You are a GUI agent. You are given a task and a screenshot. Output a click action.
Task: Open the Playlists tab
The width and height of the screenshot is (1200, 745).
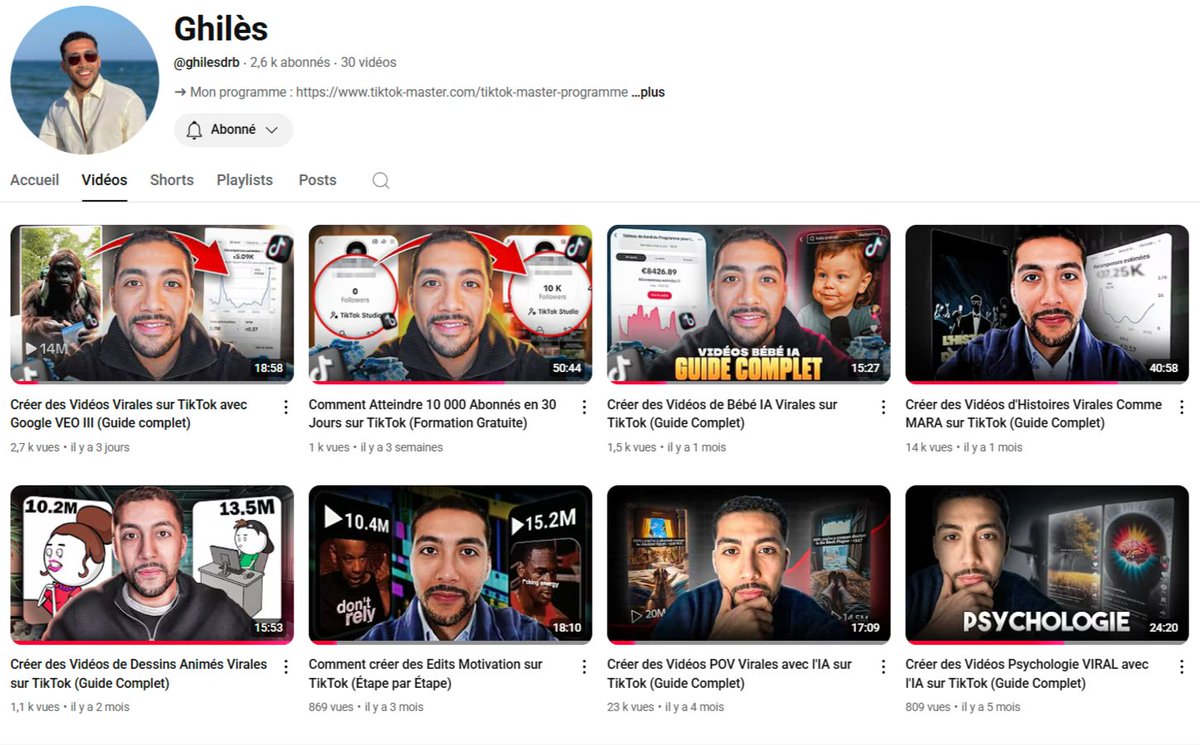[x=245, y=180]
